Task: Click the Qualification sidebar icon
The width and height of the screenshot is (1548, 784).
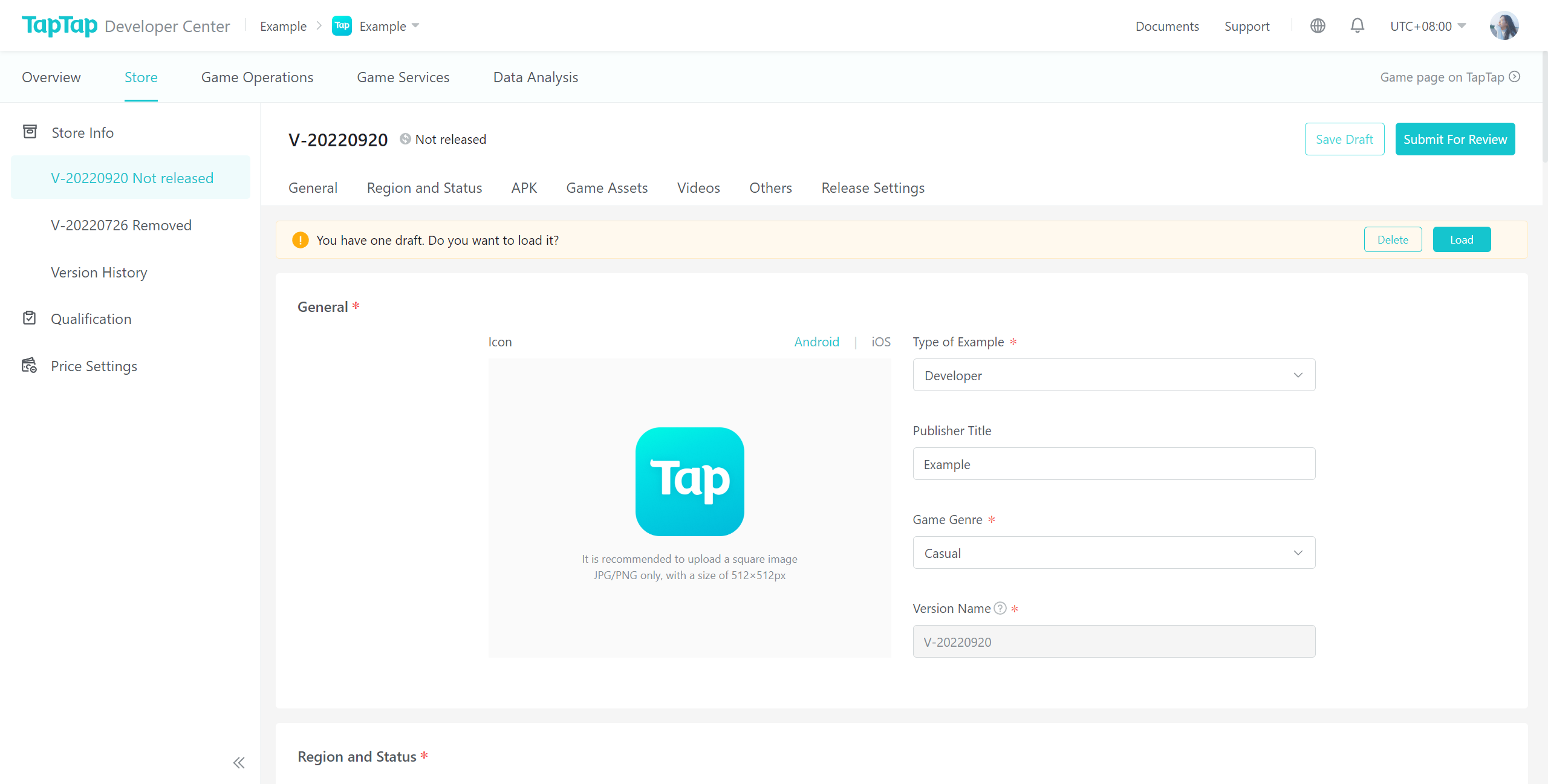Action: click(30, 318)
